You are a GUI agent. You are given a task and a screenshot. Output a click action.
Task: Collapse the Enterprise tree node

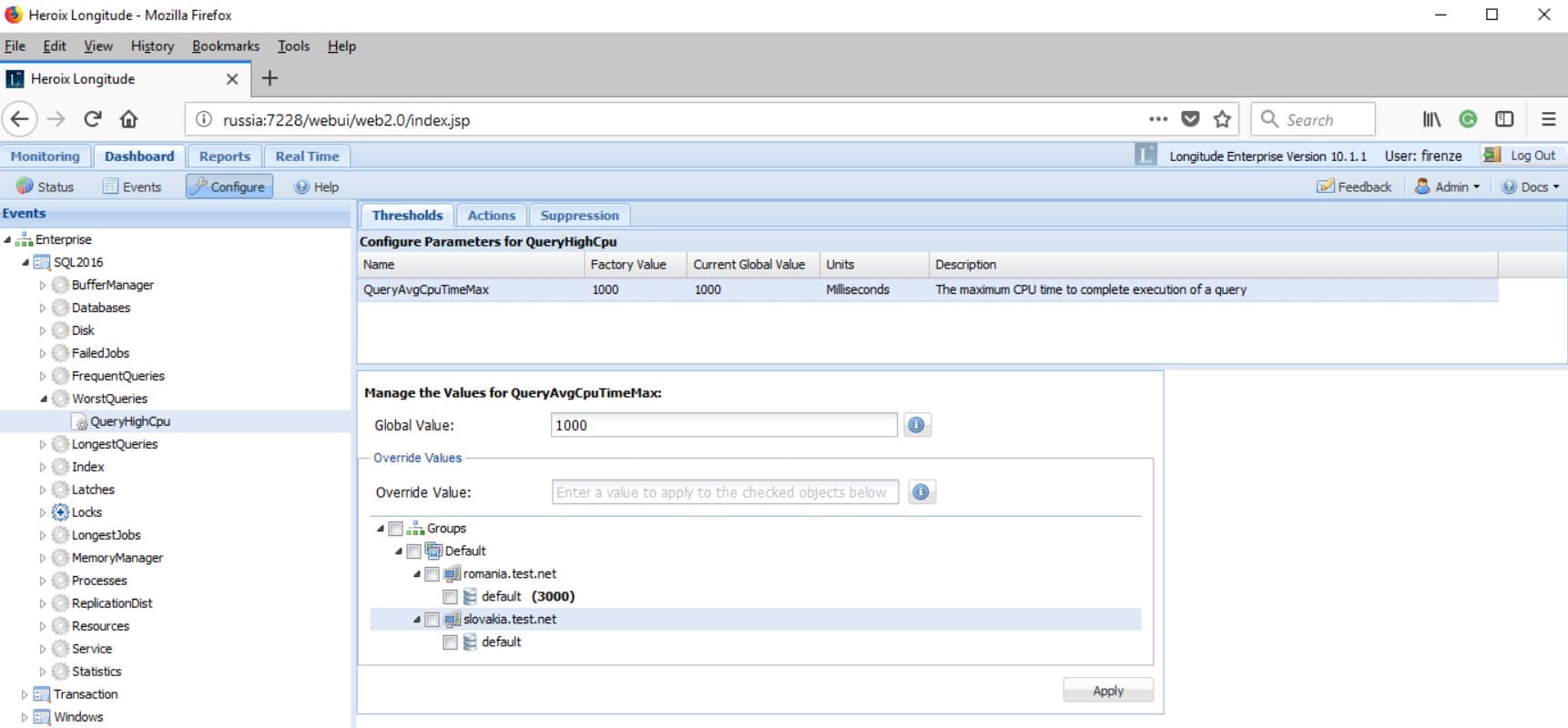point(7,239)
